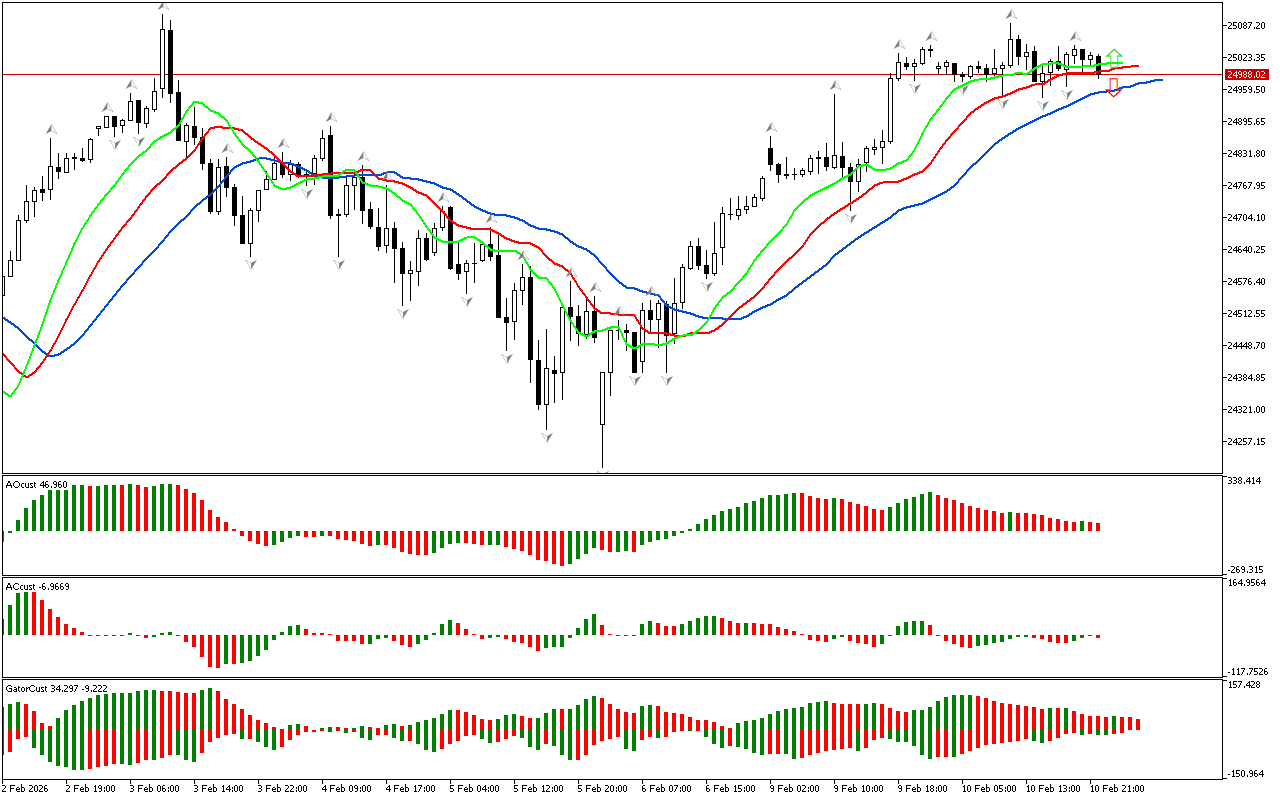Screen dimensions: 1280x800
Task: Click the 25087.20 price scale label
Action: [x=1246, y=26]
